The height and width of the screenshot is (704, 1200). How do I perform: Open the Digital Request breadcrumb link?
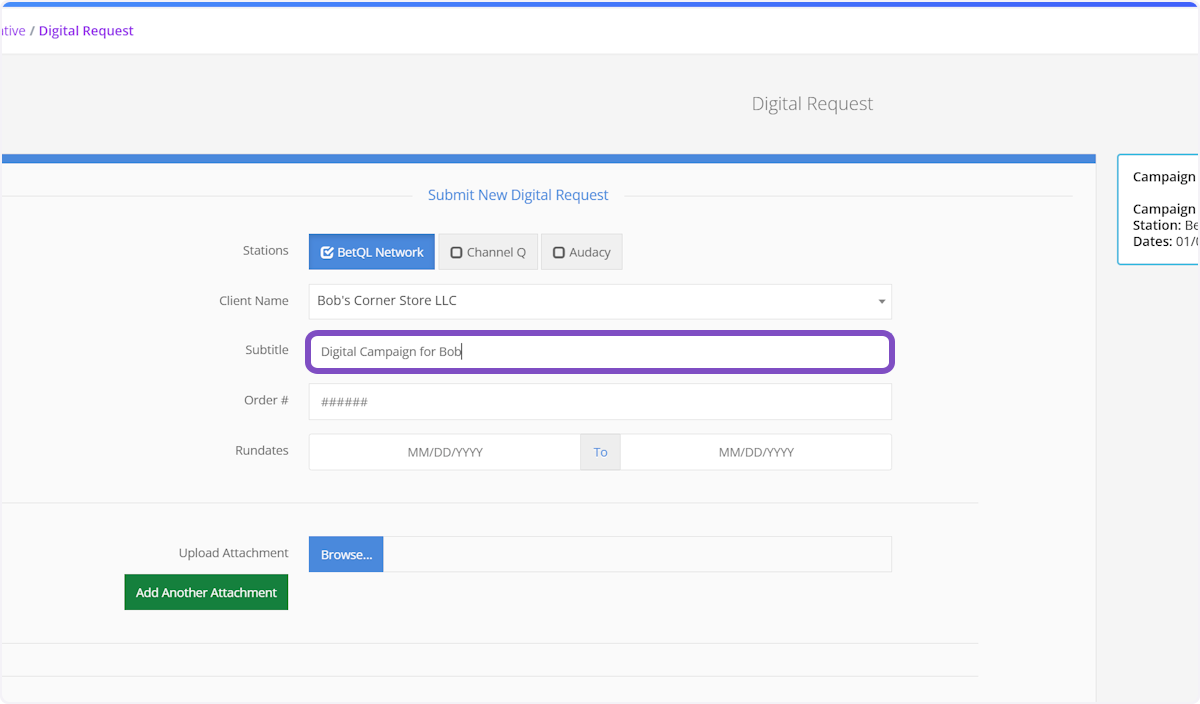(x=86, y=31)
